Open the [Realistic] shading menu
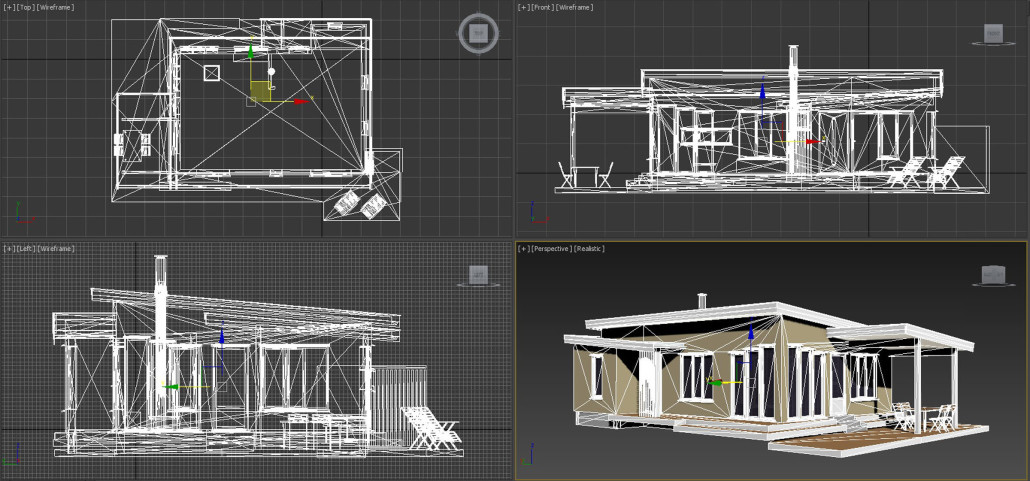Screen dimensions: 1030x481 (589, 248)
